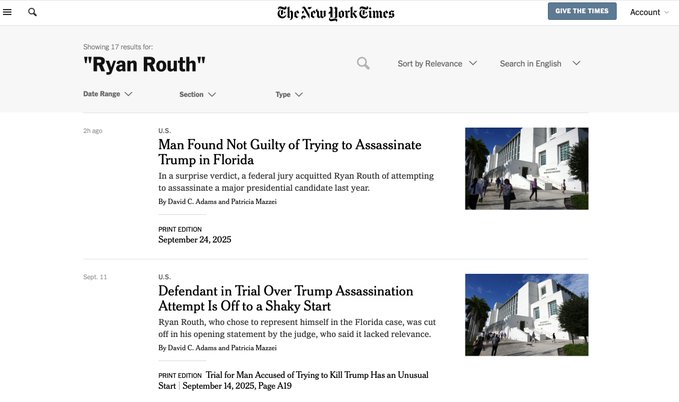
Task: Click summary 'Ryan Routh, who chose to represent himself'
Action: [x=297, y=328]
